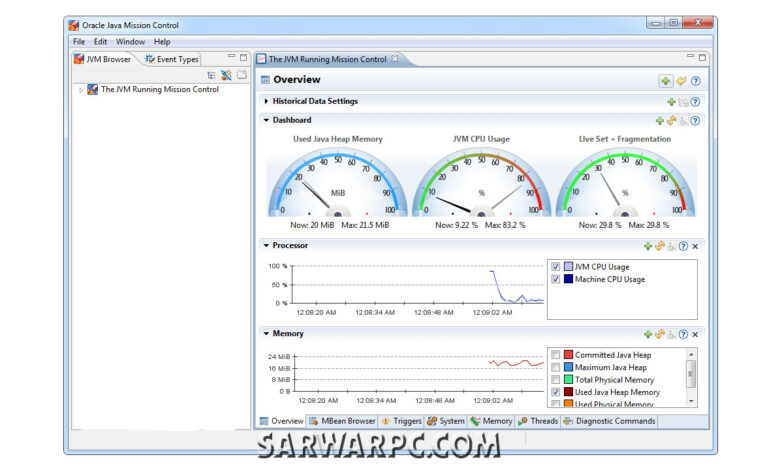780x470 pixels.
Task: Expand The JVM Running Mission Control tree node
Action: (x=81, y=90)
